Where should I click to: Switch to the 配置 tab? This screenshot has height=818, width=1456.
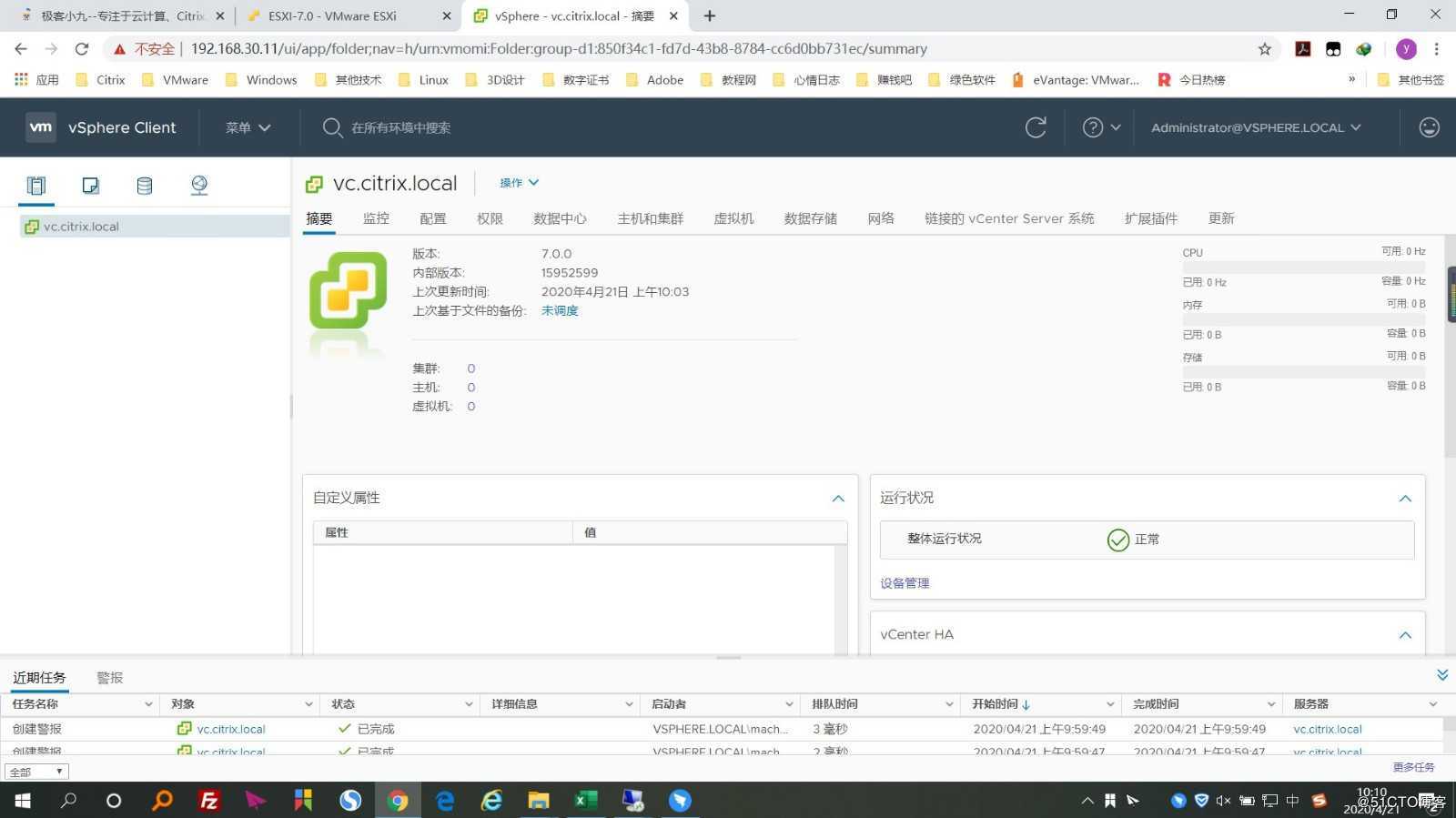[433, 218]
